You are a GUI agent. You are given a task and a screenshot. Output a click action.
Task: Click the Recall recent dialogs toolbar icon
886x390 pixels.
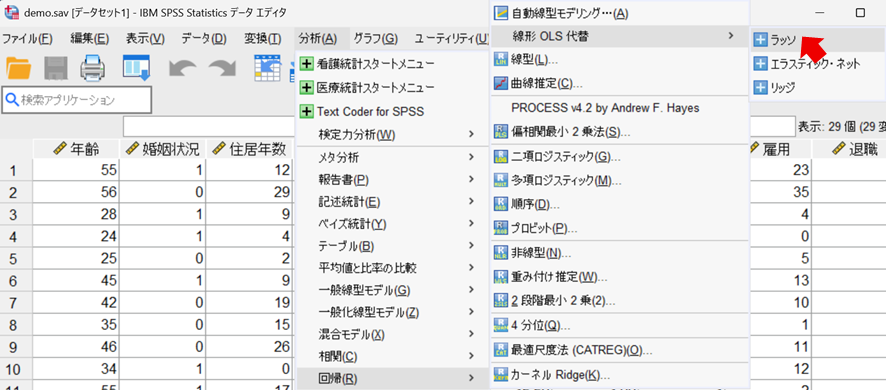pyautogui.click(x=136, y=68)
